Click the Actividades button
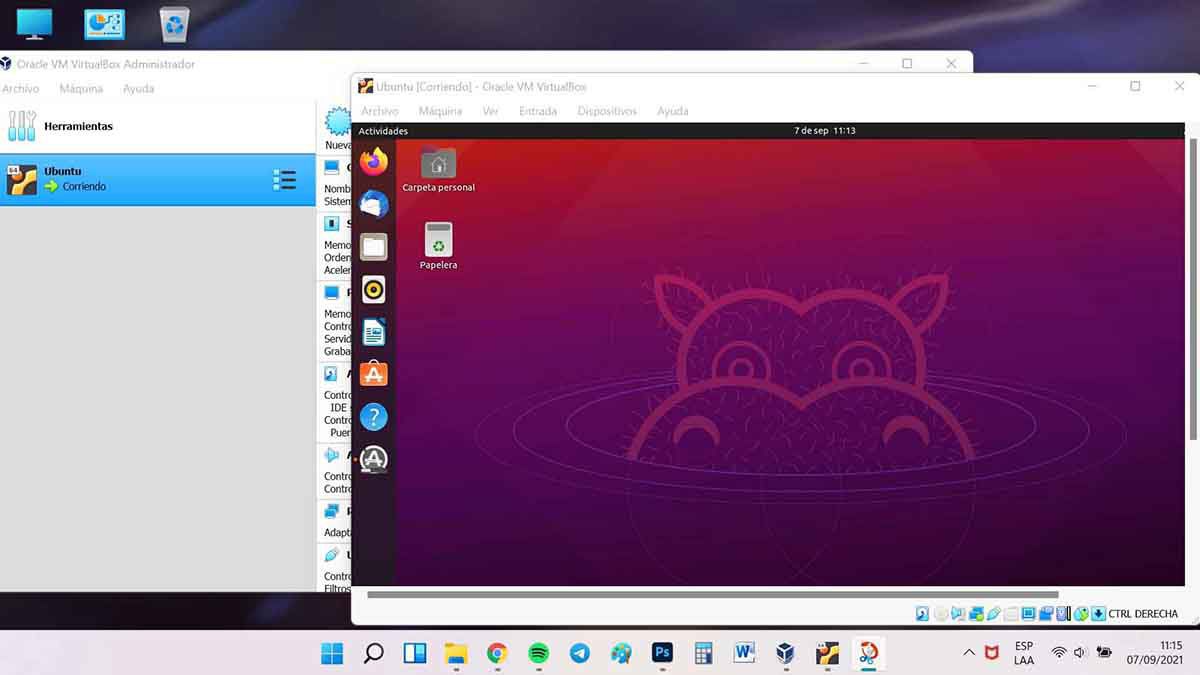The height and width of the screenshot is (675, 1200). tap(383, 131)
